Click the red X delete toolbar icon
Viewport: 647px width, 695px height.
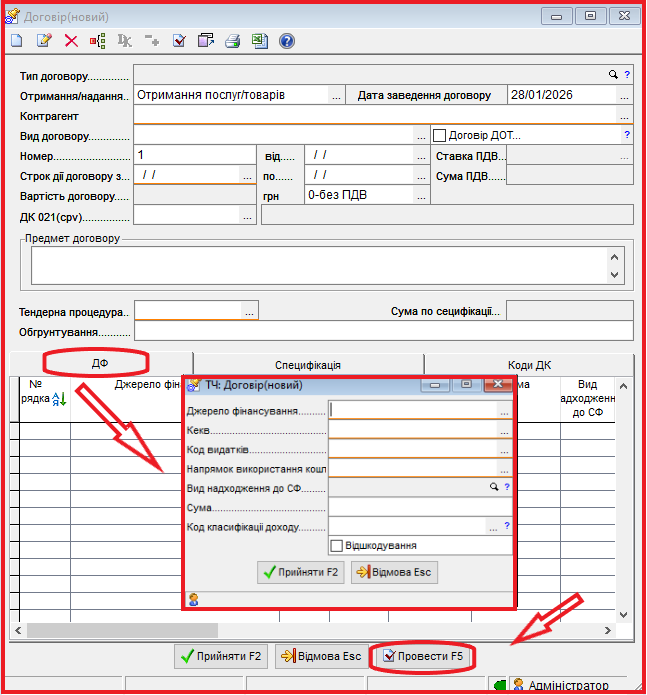click(x=71, y=41)
